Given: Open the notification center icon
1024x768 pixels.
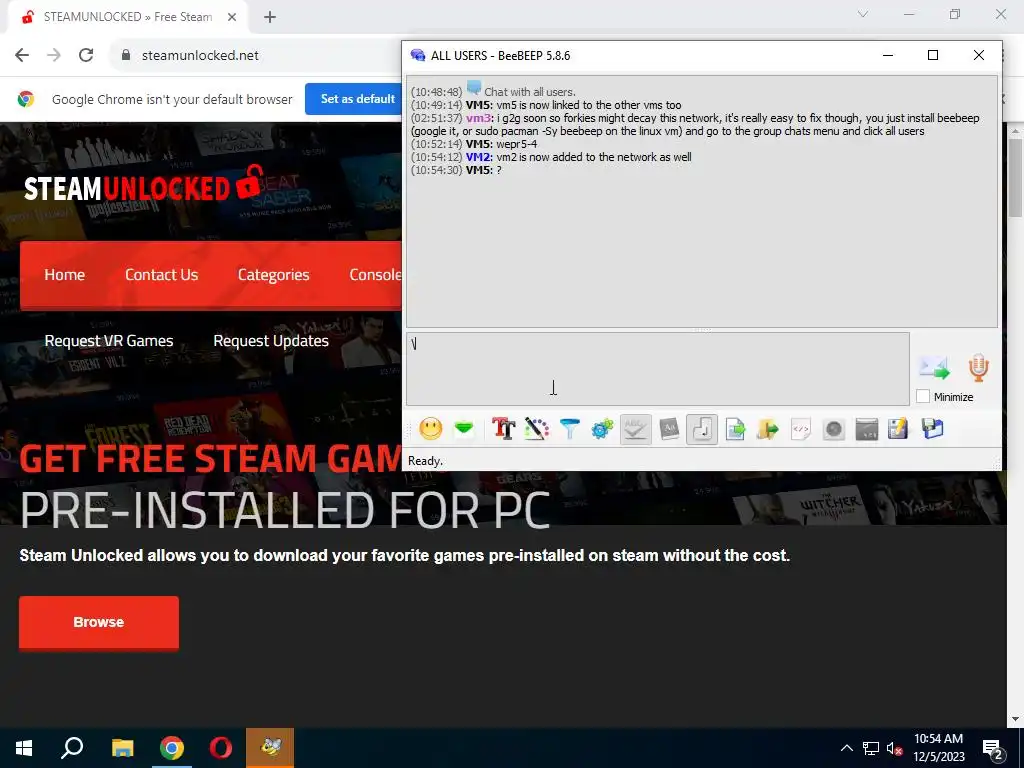Looking at the screenshot, I should click(993, 749).
